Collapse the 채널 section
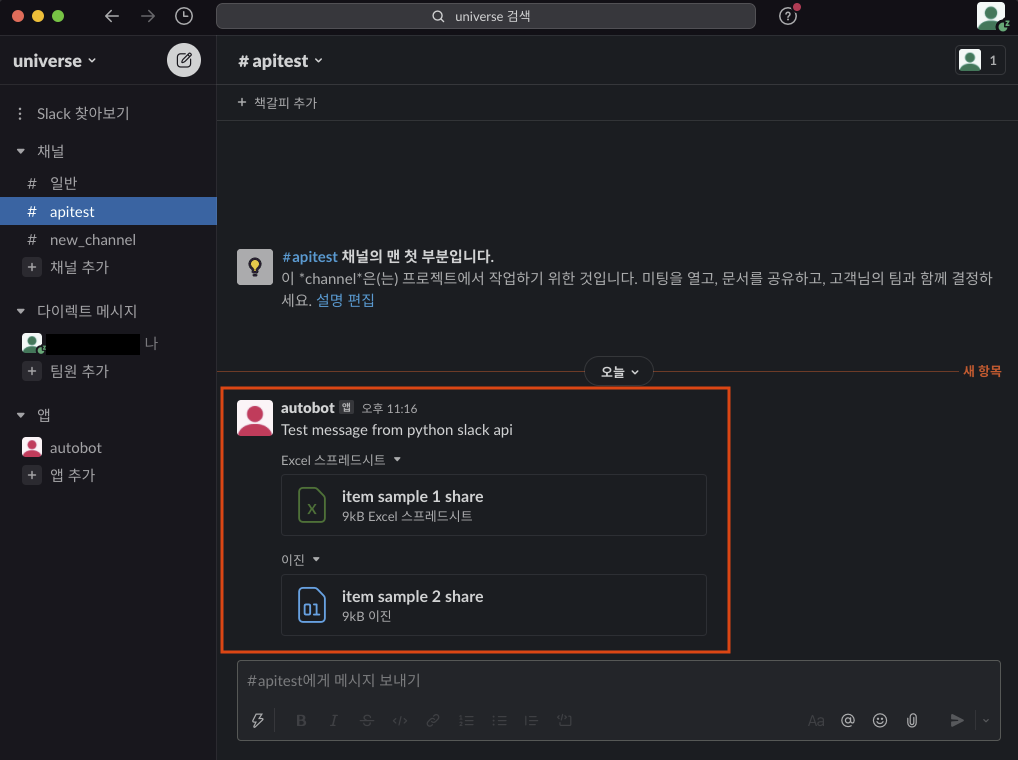 coord(21,151)
